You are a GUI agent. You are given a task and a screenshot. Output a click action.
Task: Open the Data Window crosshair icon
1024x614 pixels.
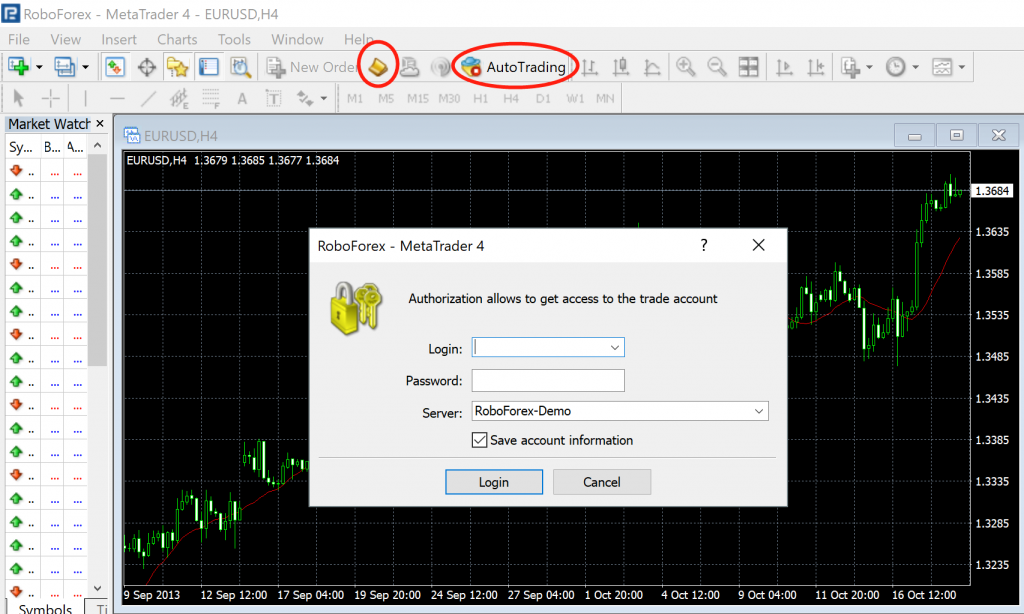(147, 67)
